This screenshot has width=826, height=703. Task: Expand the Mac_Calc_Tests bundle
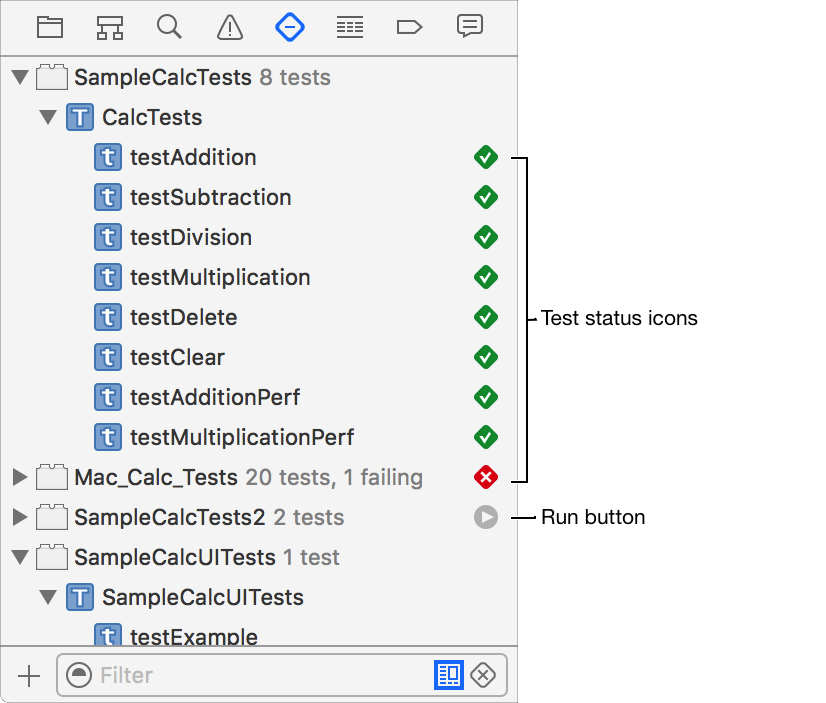pos(20,477)
